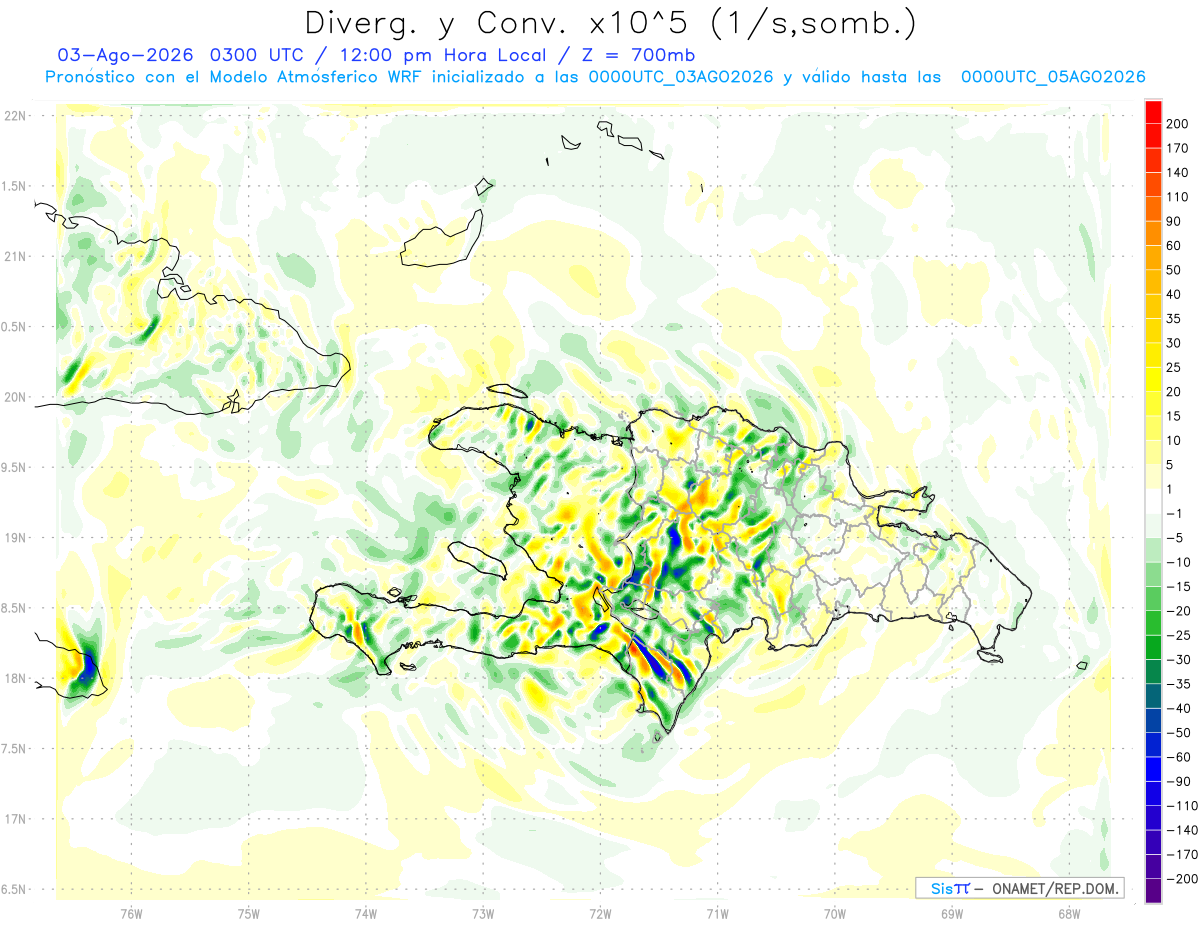The height and width of the screenshot is (927, 1200).
Task: Click the '76W' longitude label
Action: (x=132, y=912)
